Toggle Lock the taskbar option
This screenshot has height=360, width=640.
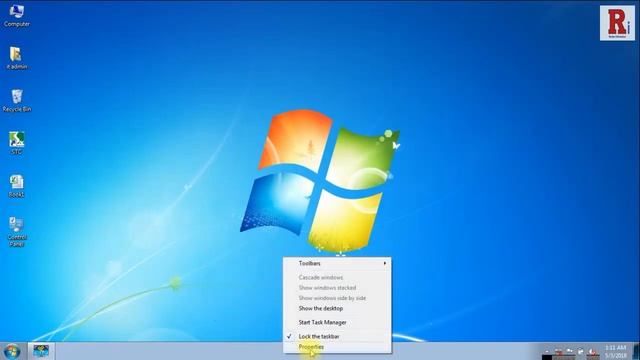[337, 336]
